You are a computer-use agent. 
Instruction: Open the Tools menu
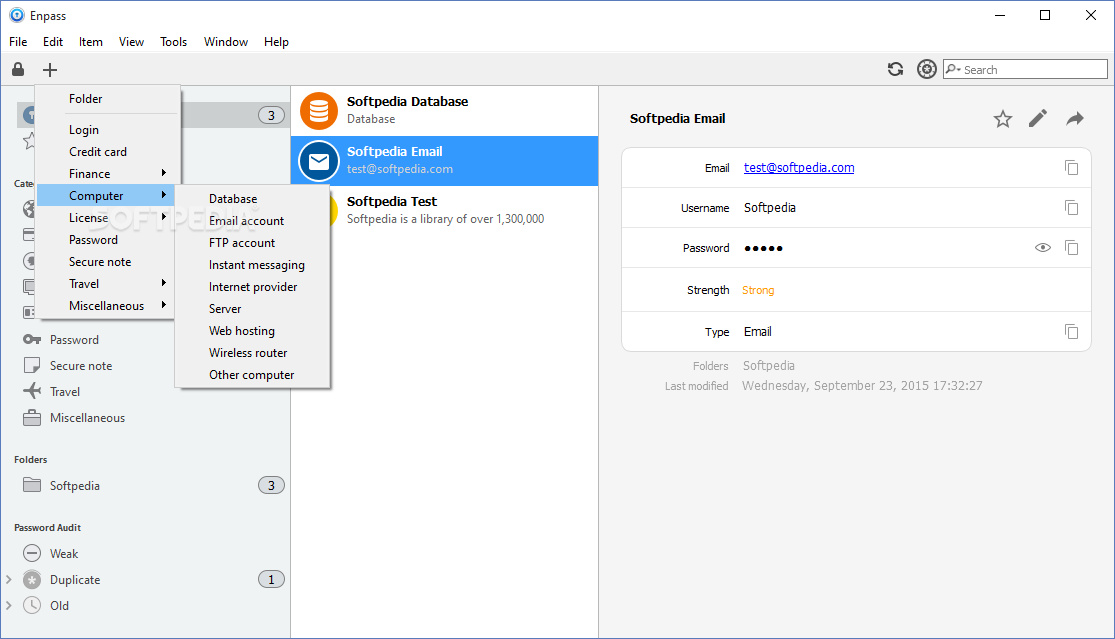(174, 42)
